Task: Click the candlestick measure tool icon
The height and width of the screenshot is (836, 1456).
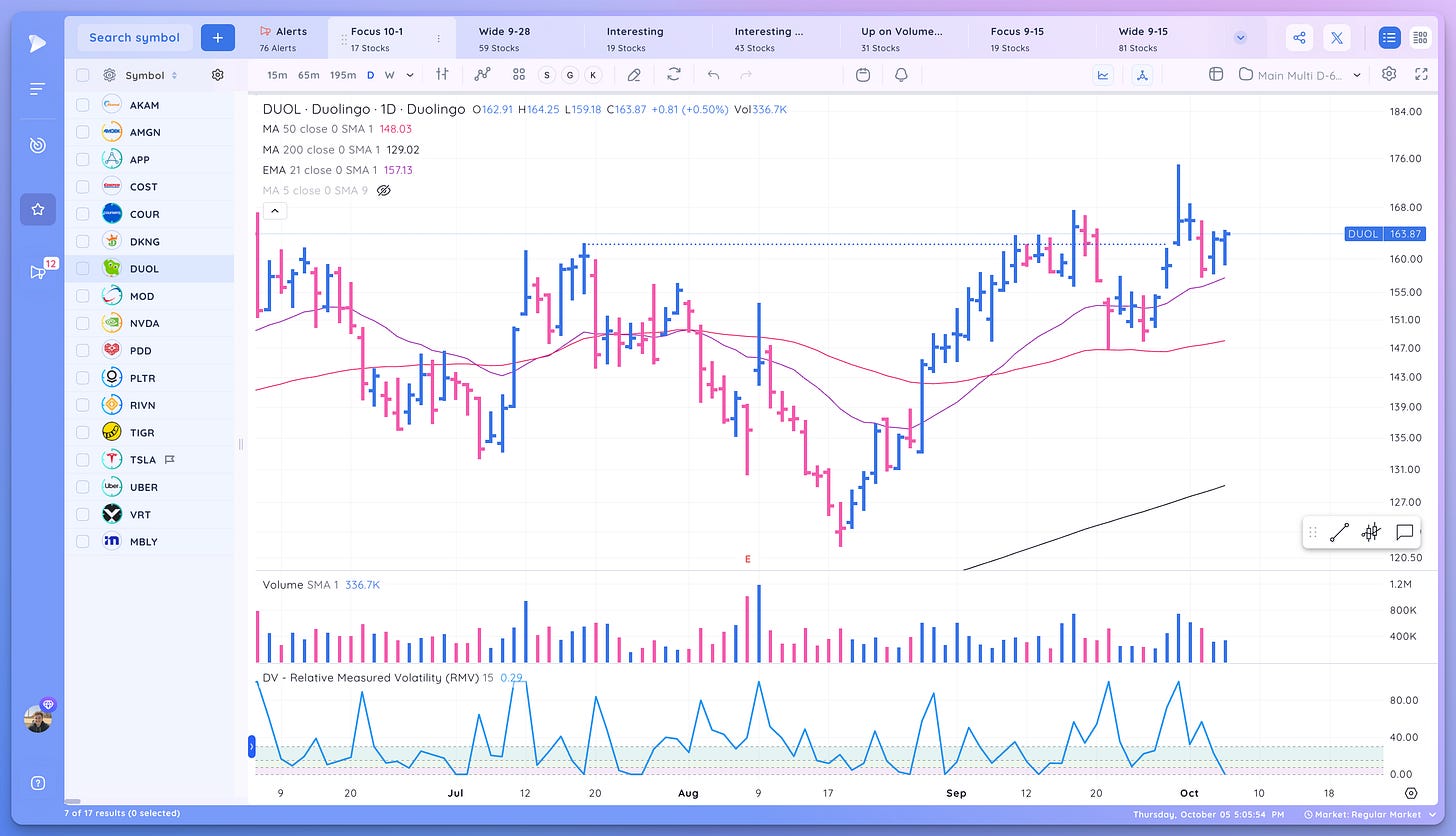Action: pyautogui.click(x=1371, y=532)
